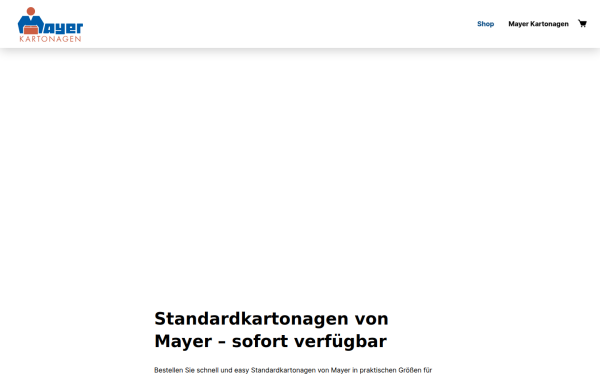Open the Shop menu item
The image size is (600, 375).
point(485,24)
